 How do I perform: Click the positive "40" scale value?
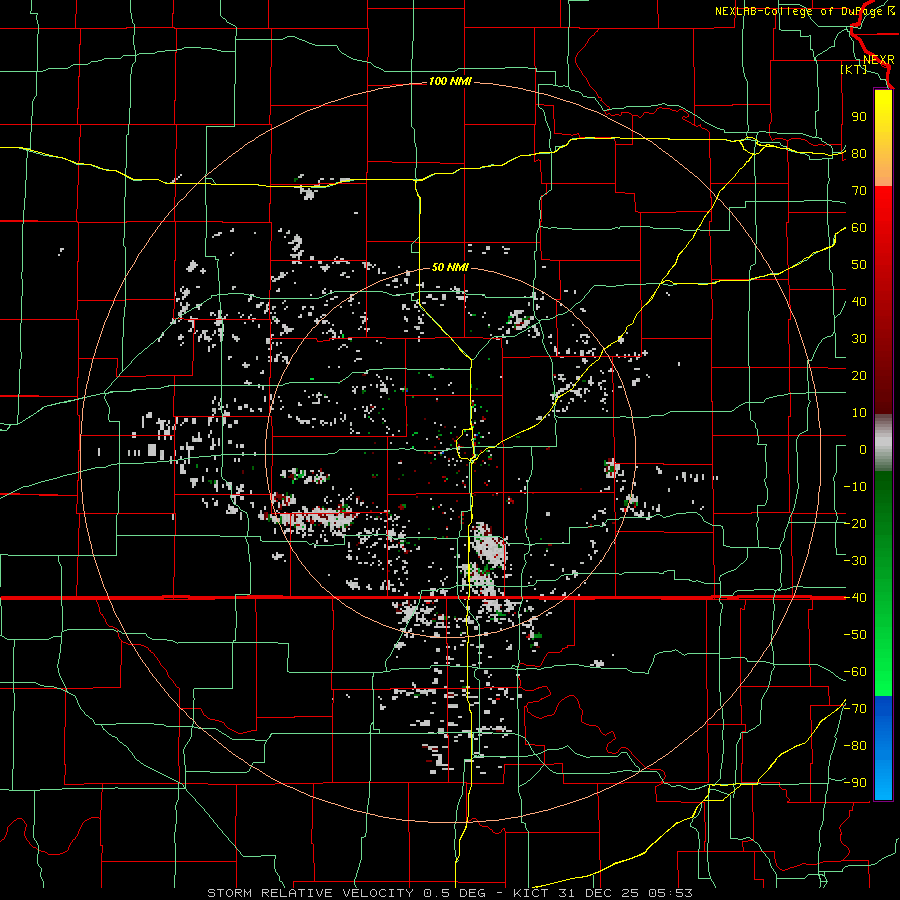(x=859, y=301)
